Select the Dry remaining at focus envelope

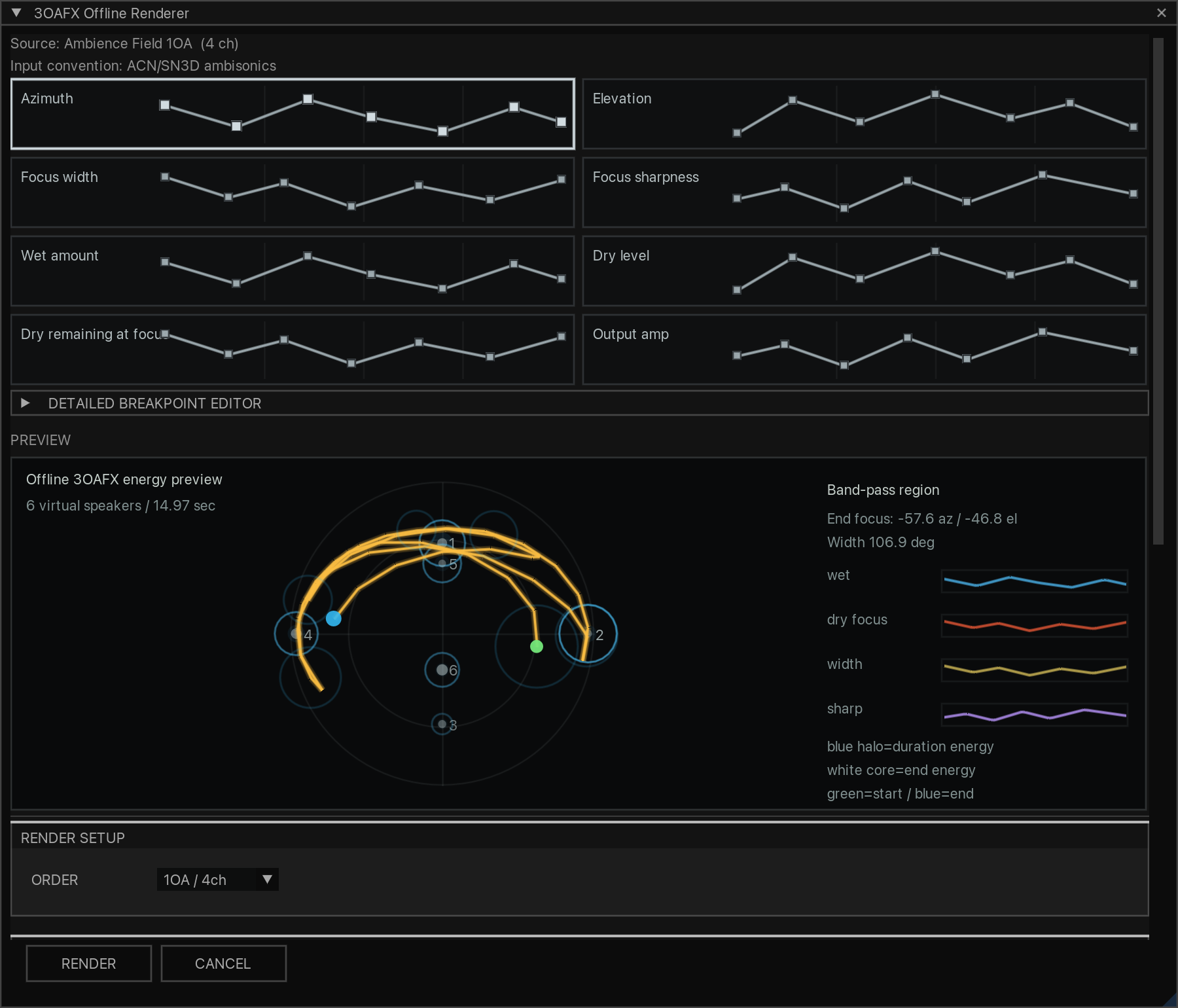(293, 350)
